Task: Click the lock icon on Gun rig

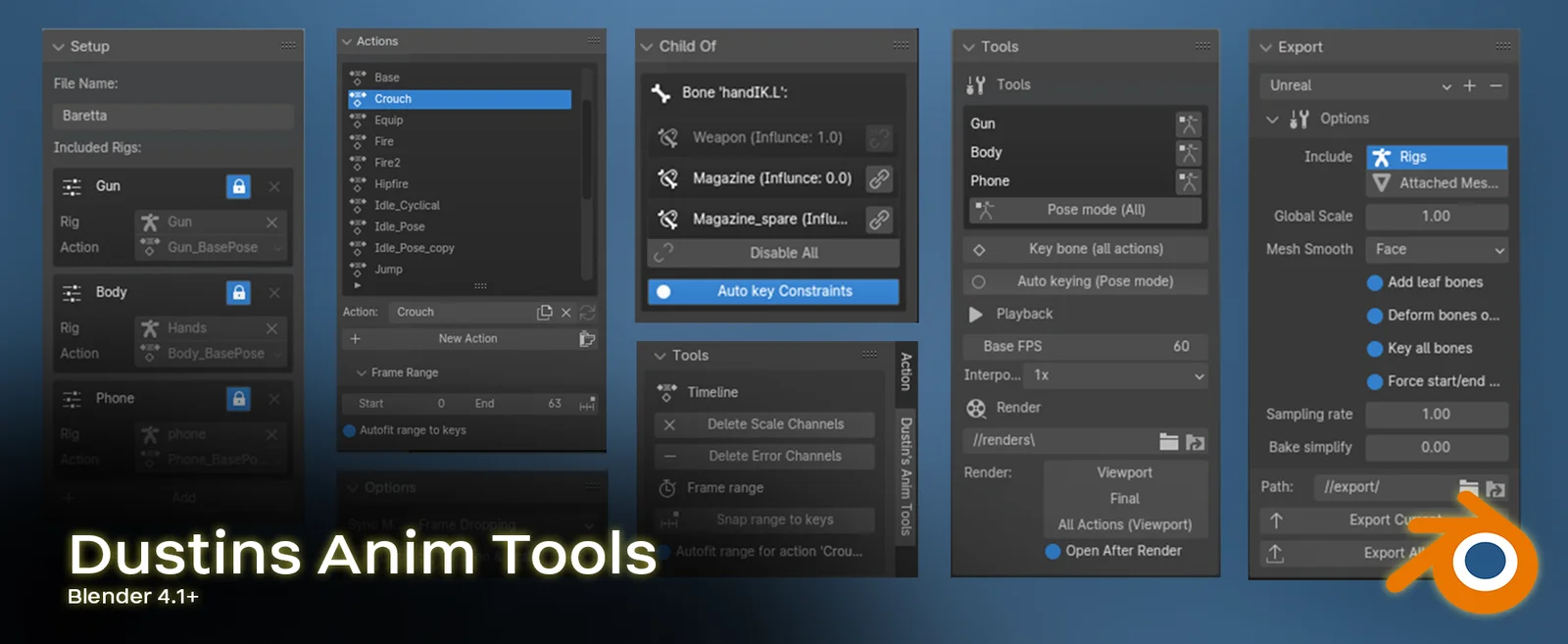Action: tap(238, 186)
